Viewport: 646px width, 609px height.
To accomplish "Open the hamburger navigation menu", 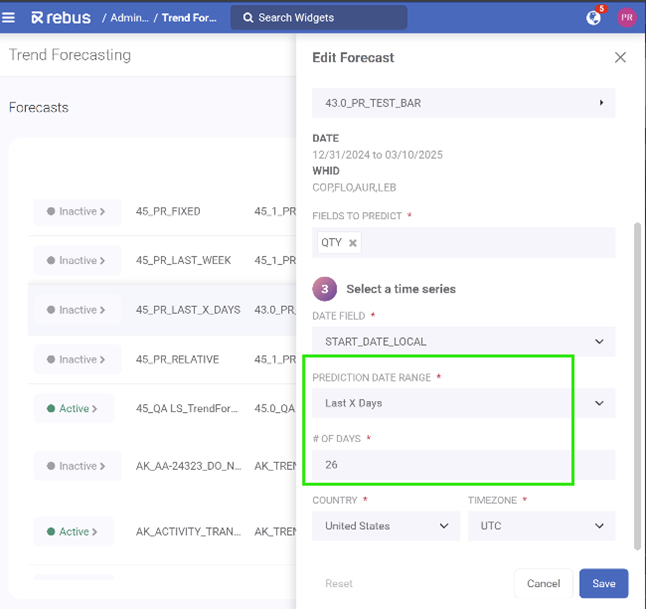I will (x=9, y=17).
